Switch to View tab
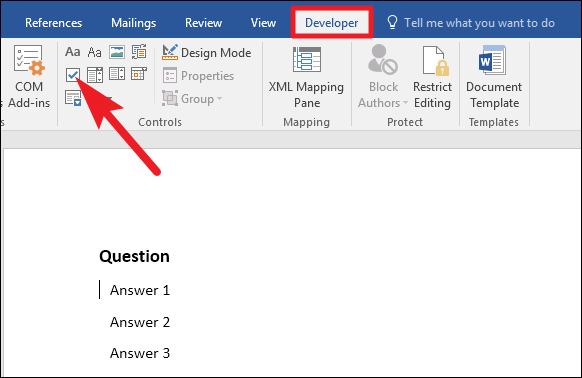Viewport: 582px width, 378px height. [263, 23]
